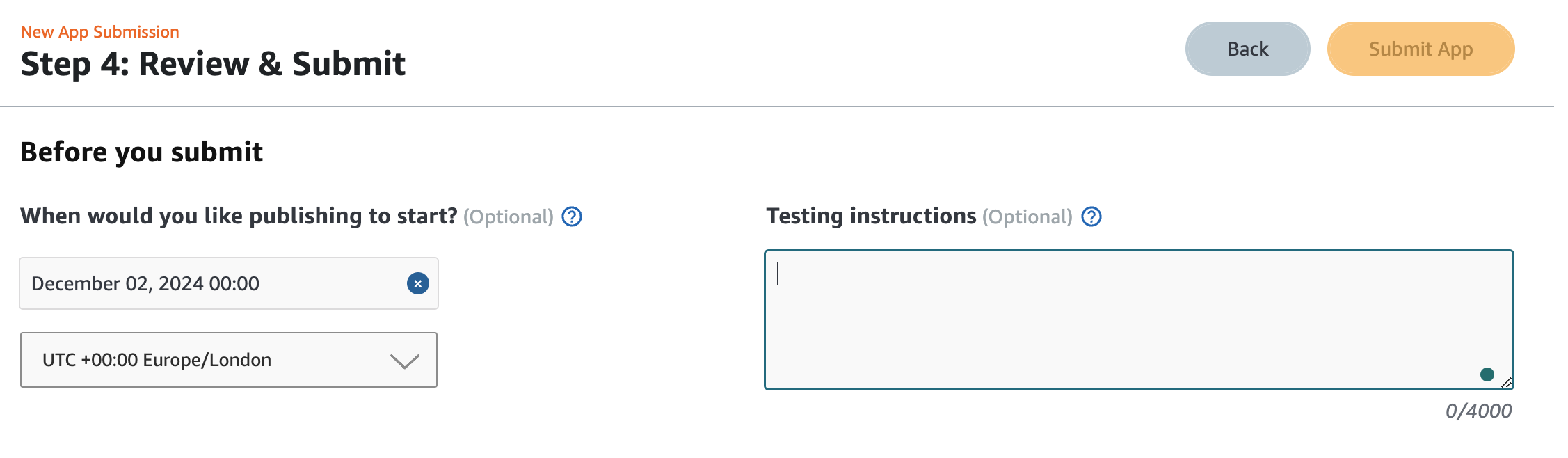Click the 0/4000 character counter

[1479, 411]
